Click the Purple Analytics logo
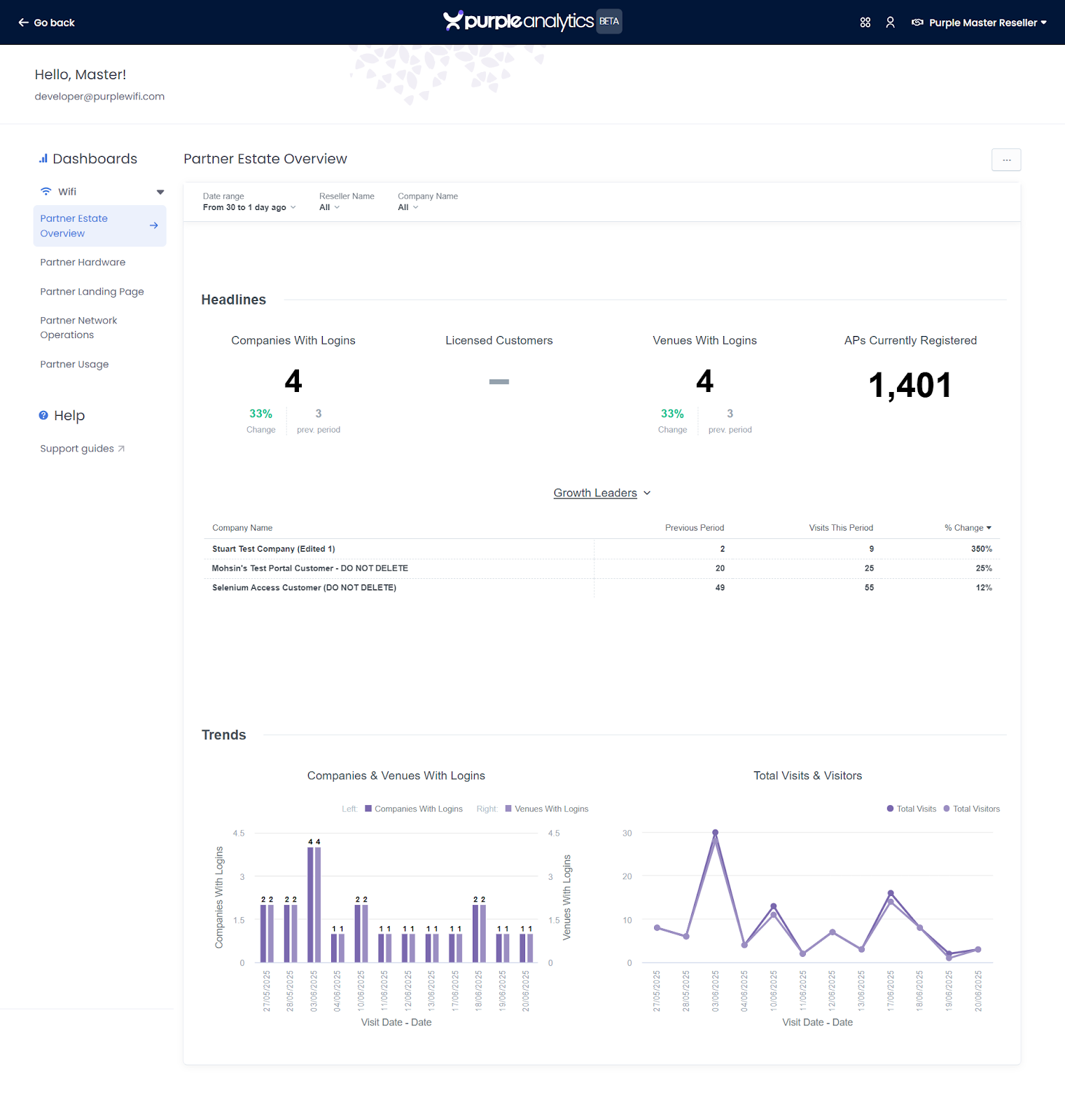Screen dimensions: 1065x1120 [519, 21]
